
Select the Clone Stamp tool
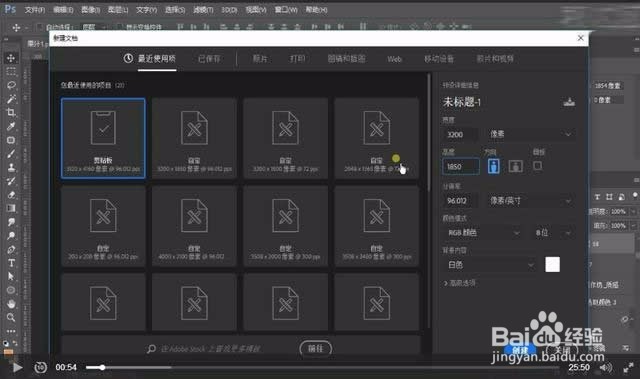11,167
